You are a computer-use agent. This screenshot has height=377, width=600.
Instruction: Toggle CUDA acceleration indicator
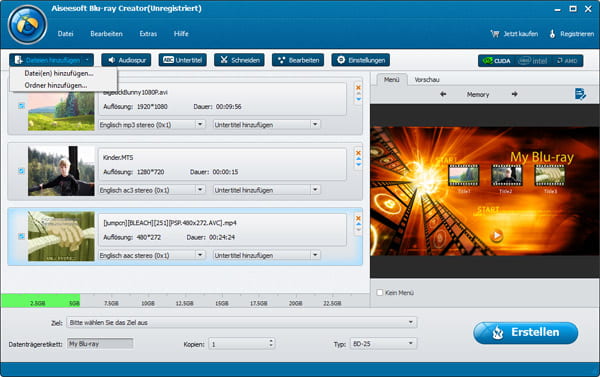click(x=496, y=61)
